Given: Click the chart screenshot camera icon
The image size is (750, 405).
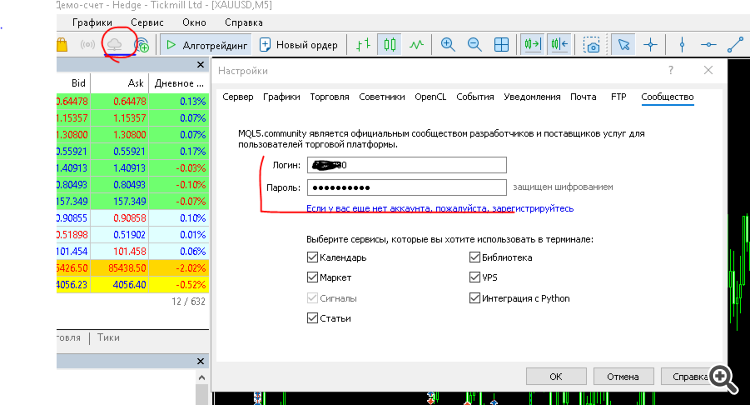Looking at the screenshot, I should coord(592,45).
